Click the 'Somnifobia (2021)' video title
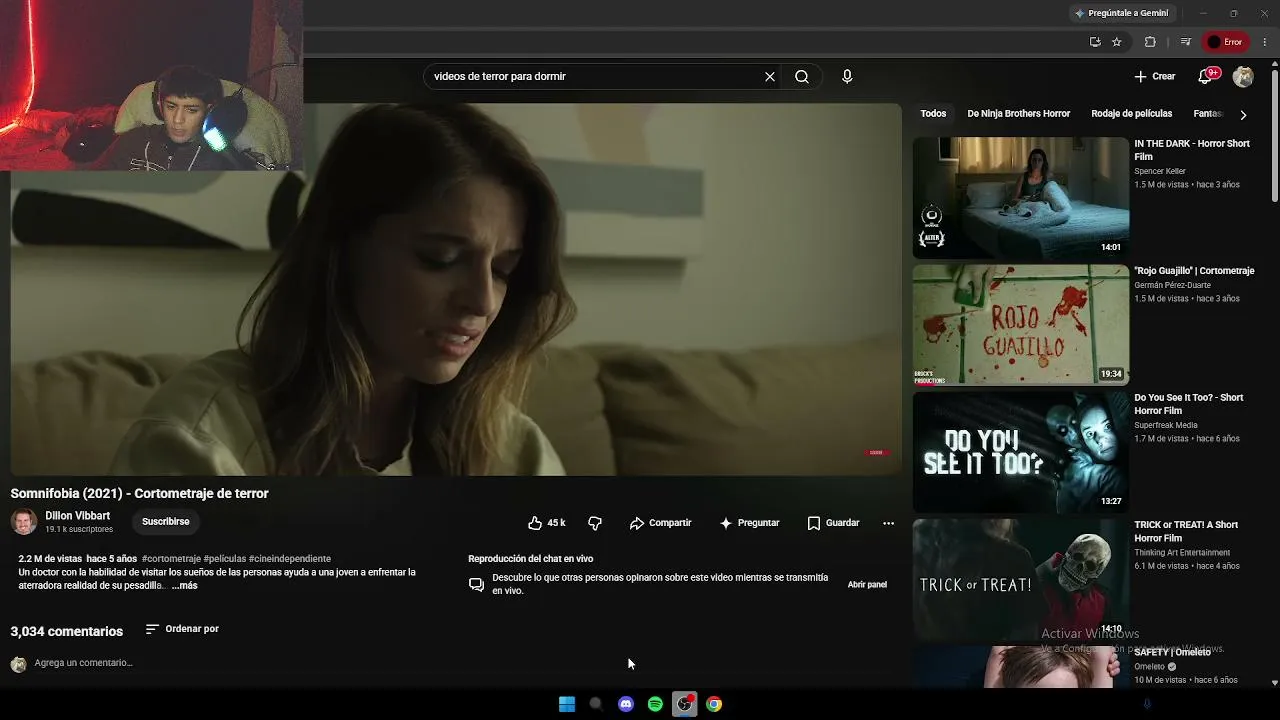 coord(139,493)
